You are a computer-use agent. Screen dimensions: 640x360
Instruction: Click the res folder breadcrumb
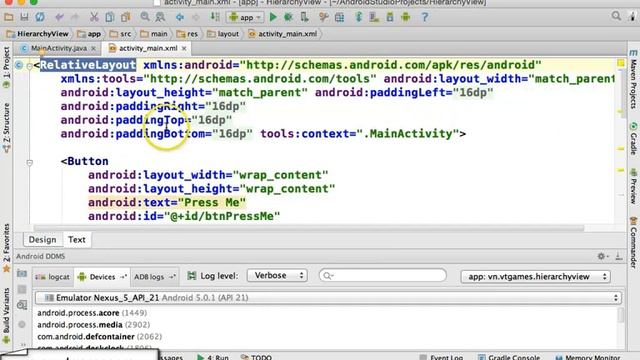pyautogui.click(x=187, y=34)
